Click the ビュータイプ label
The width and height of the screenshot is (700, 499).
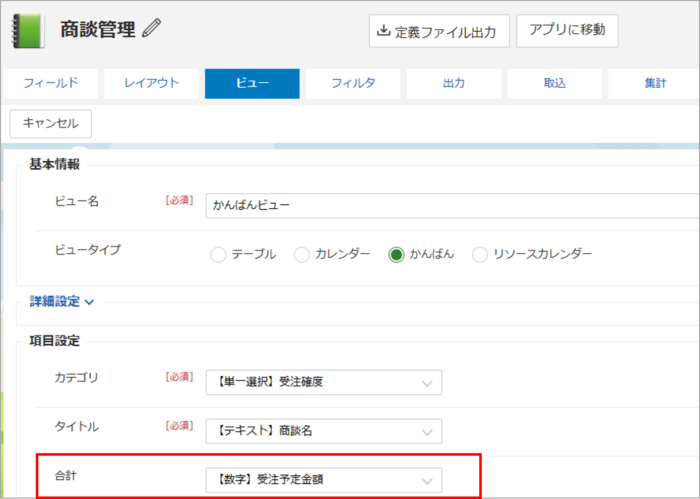pyautogui.click(x=88, y=250)
